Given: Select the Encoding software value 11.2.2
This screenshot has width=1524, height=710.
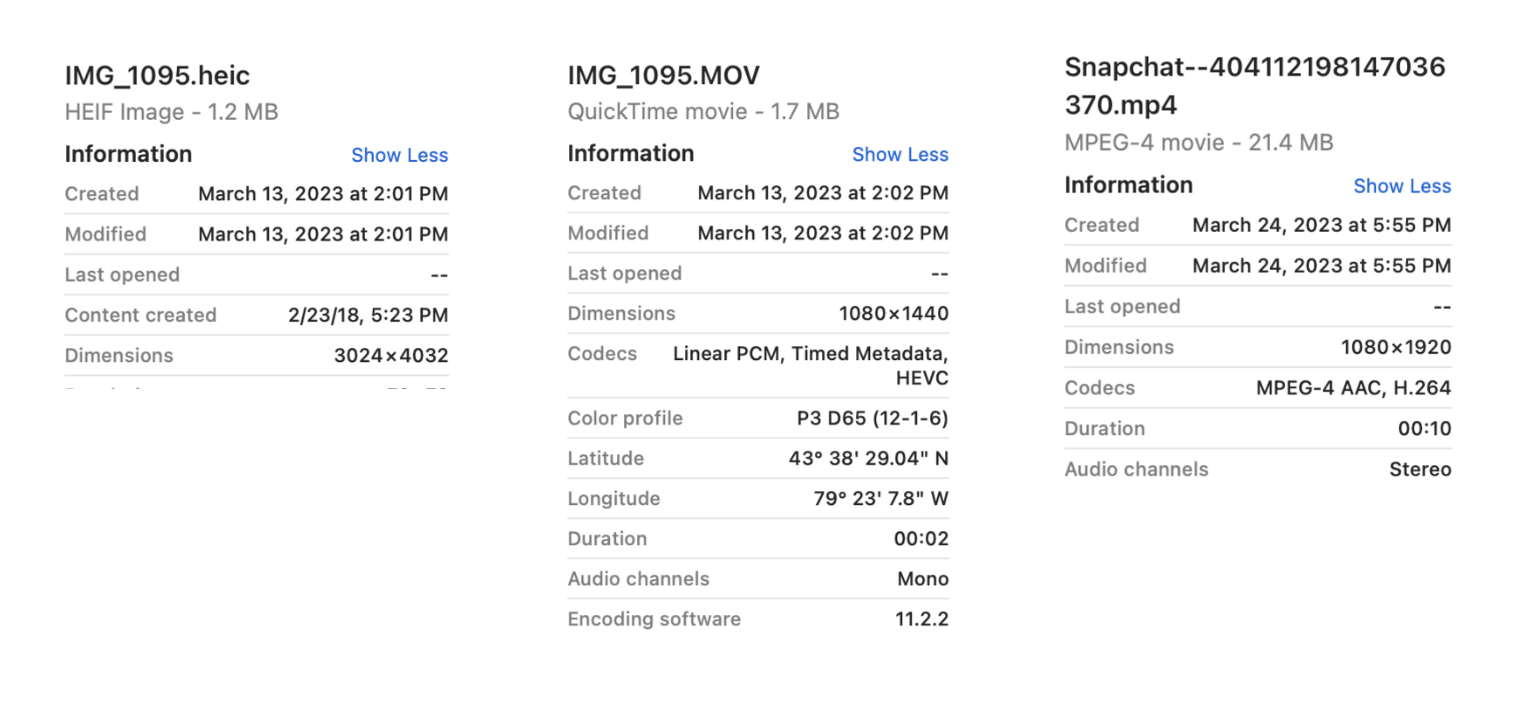Looking at the screenshot, I should pyautogui.click(x=928, y=619).
